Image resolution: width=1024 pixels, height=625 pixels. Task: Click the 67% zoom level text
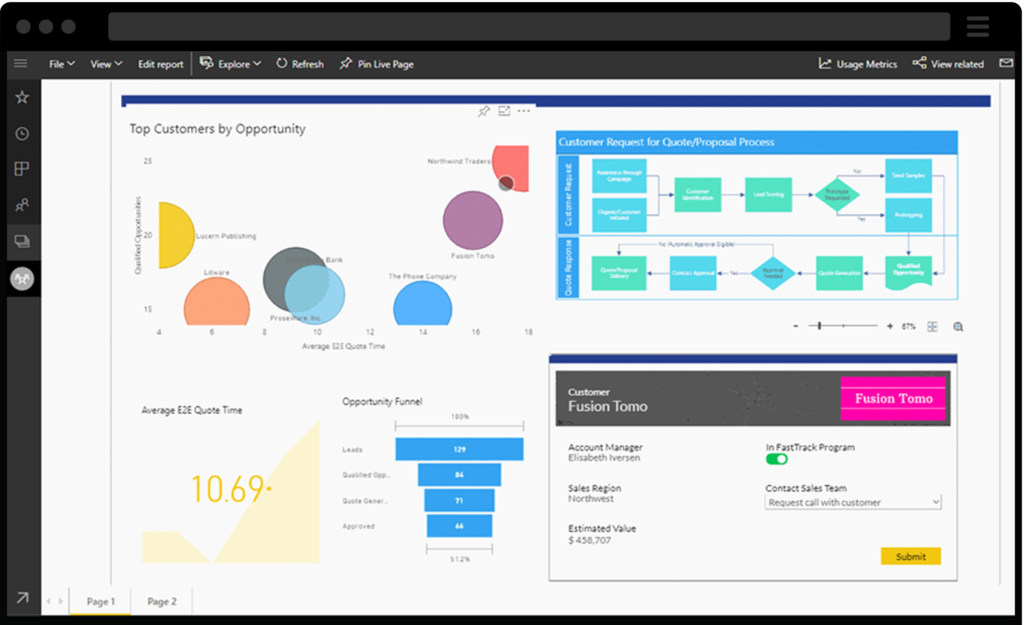908,327
